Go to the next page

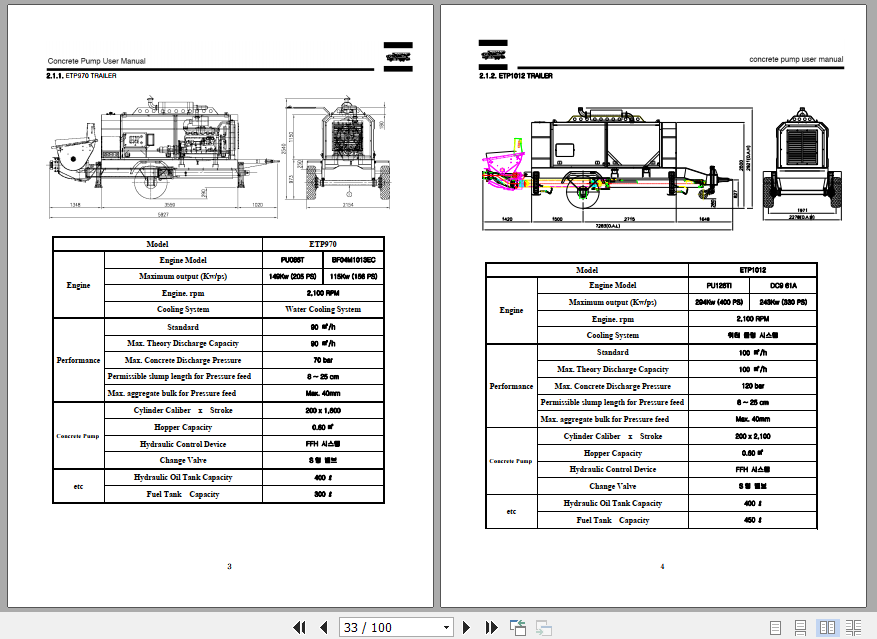point(466,627)
